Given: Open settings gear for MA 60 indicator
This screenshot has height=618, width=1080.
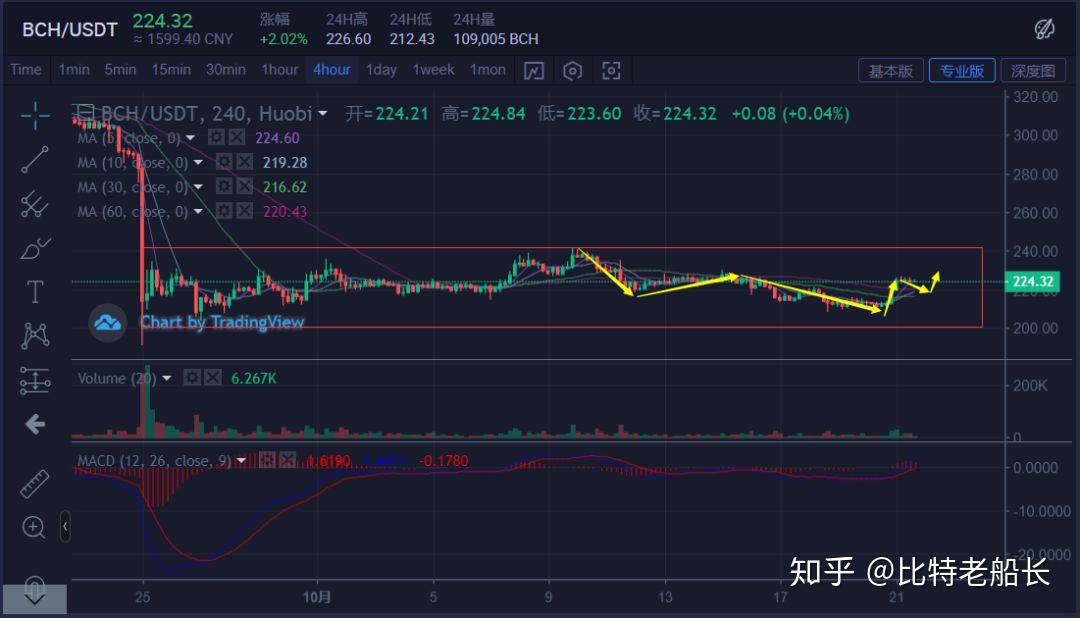Looking at the screenshot, I should [224, 211].
